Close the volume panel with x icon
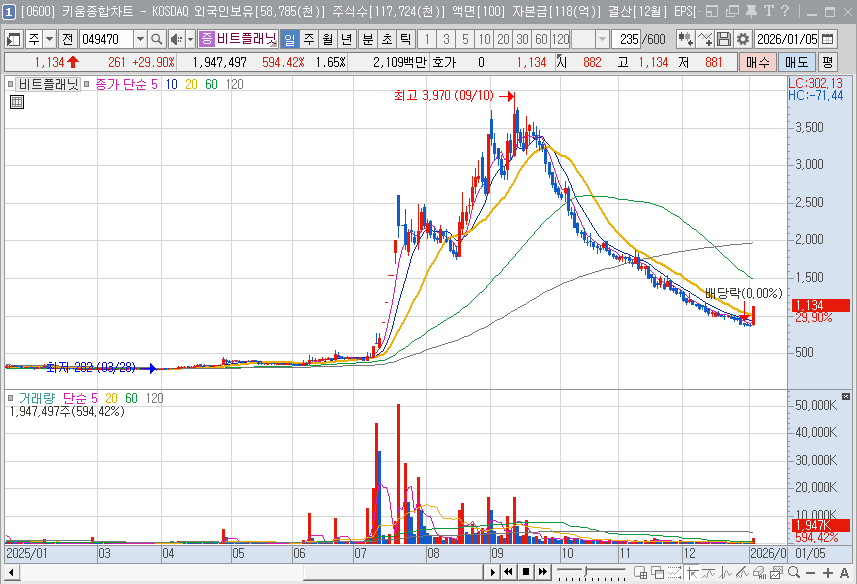Image resolution: width=857 pixels, height=584 pixels. [846, 397]
